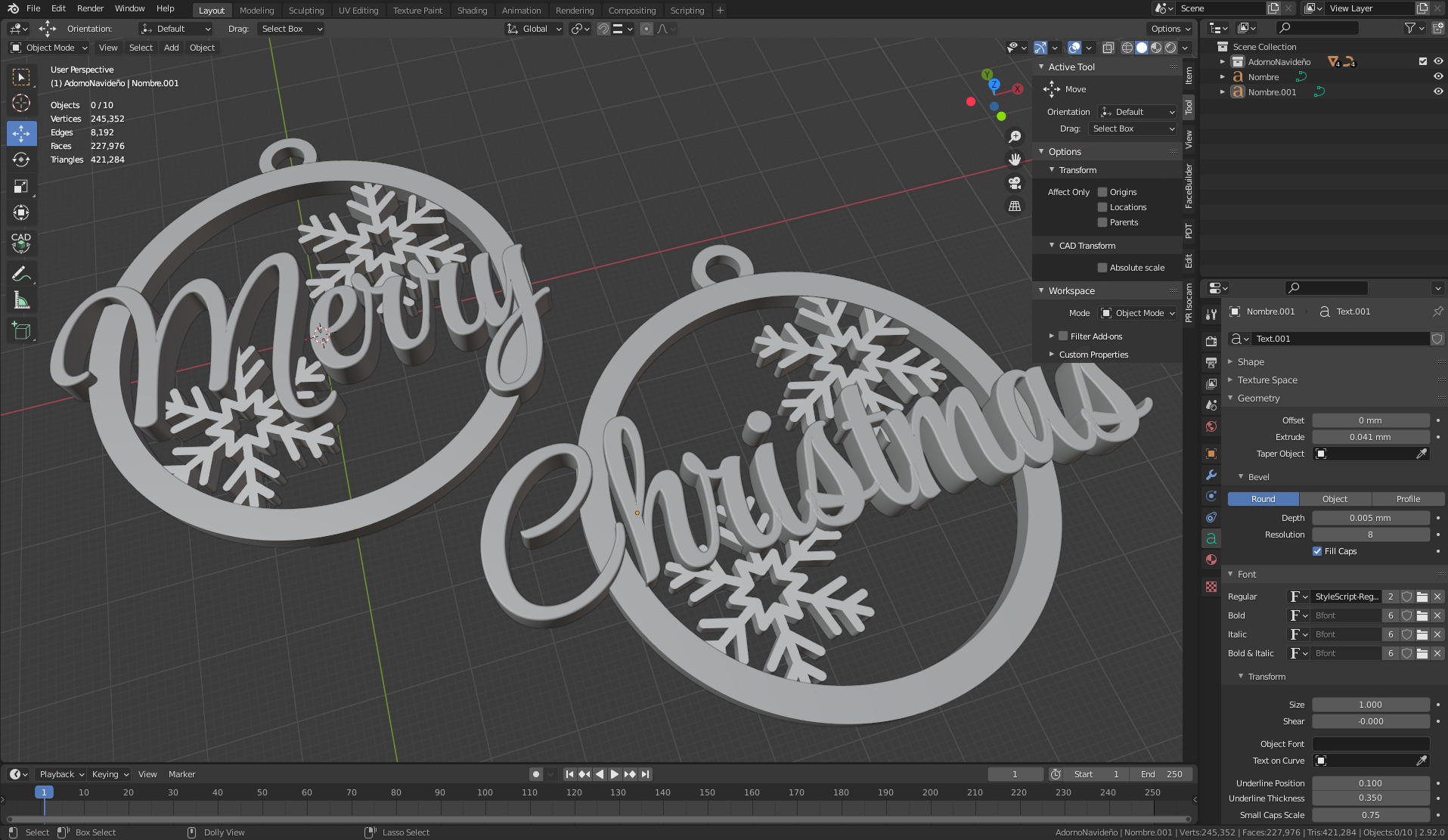Select the Rotate tool in toolbar
1448x840 pixels.
[x=21, y=160]
